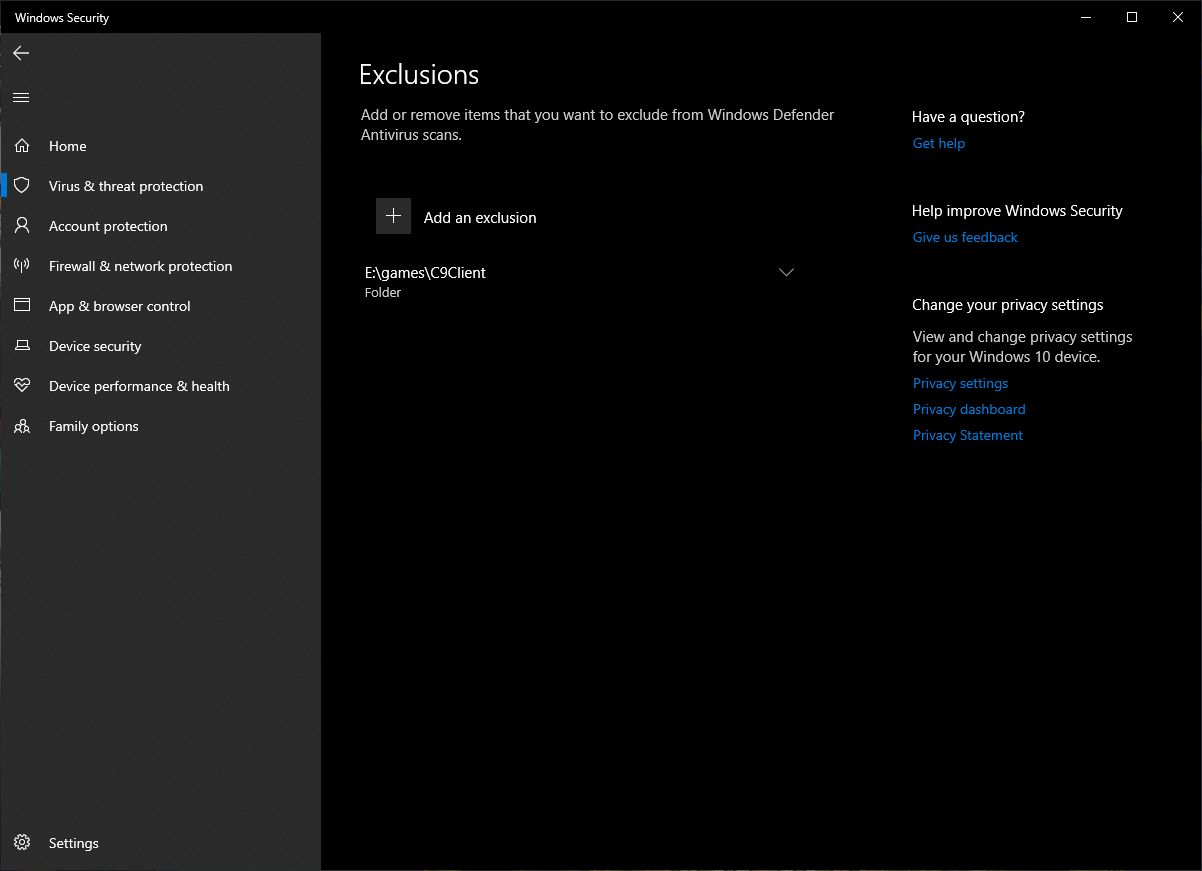
Task: Click the plus icon to add exclusion
Action: [393, 216]
